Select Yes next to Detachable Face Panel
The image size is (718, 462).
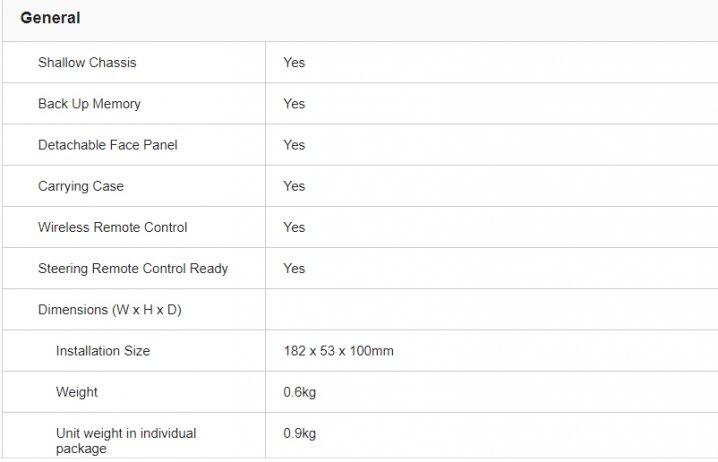point(294,145)
